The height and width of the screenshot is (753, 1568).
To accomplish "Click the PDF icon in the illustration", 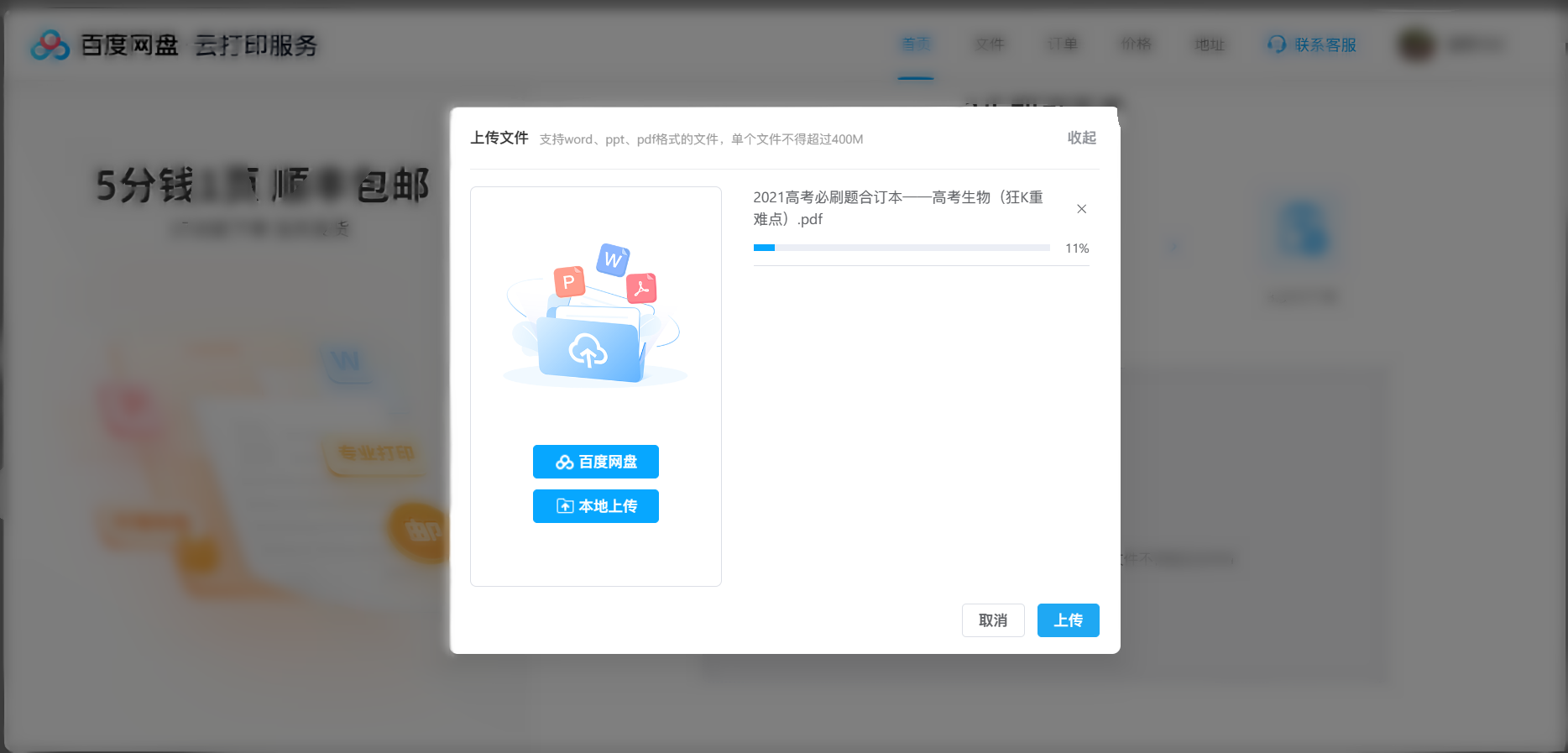I will [642, 288].
